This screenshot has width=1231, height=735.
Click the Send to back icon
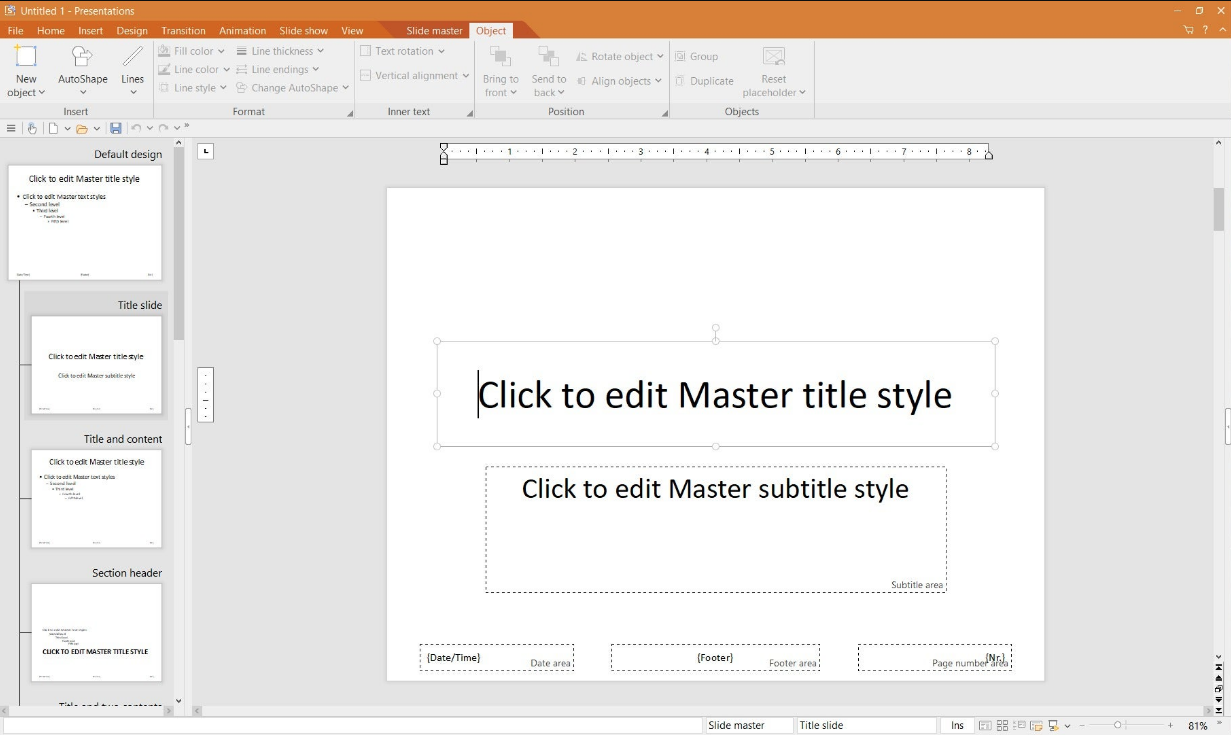coord(548,57)
